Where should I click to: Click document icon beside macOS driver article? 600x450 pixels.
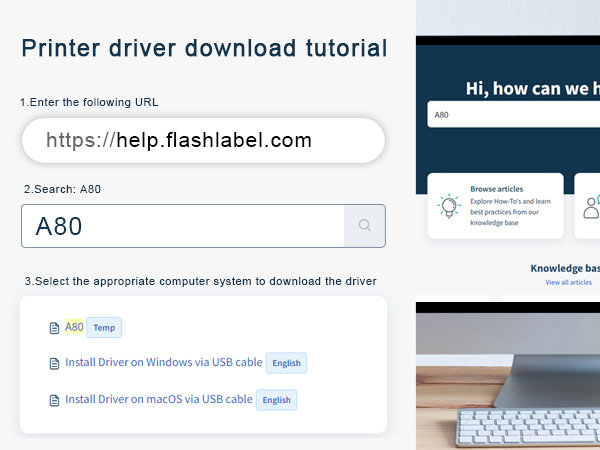coord(55,400)
